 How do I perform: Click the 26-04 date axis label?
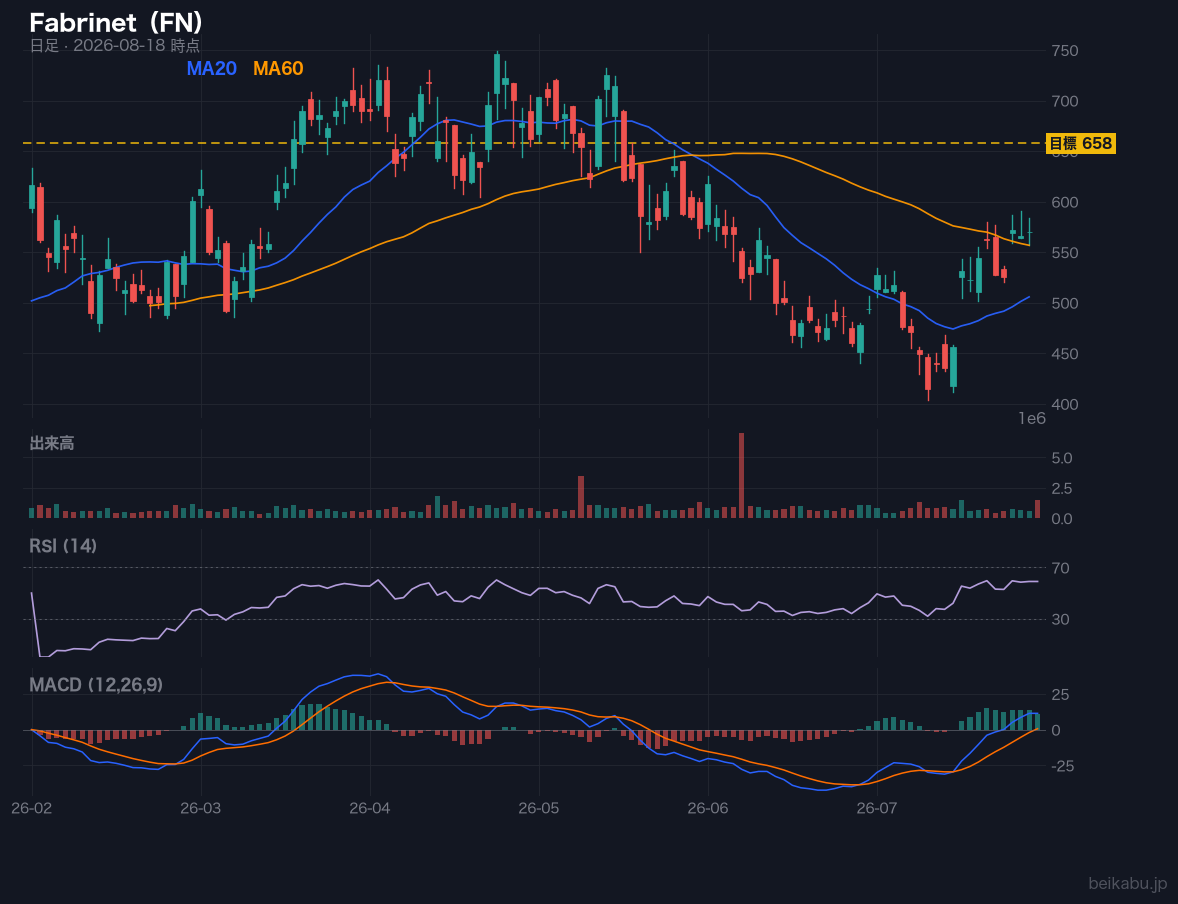370,809
